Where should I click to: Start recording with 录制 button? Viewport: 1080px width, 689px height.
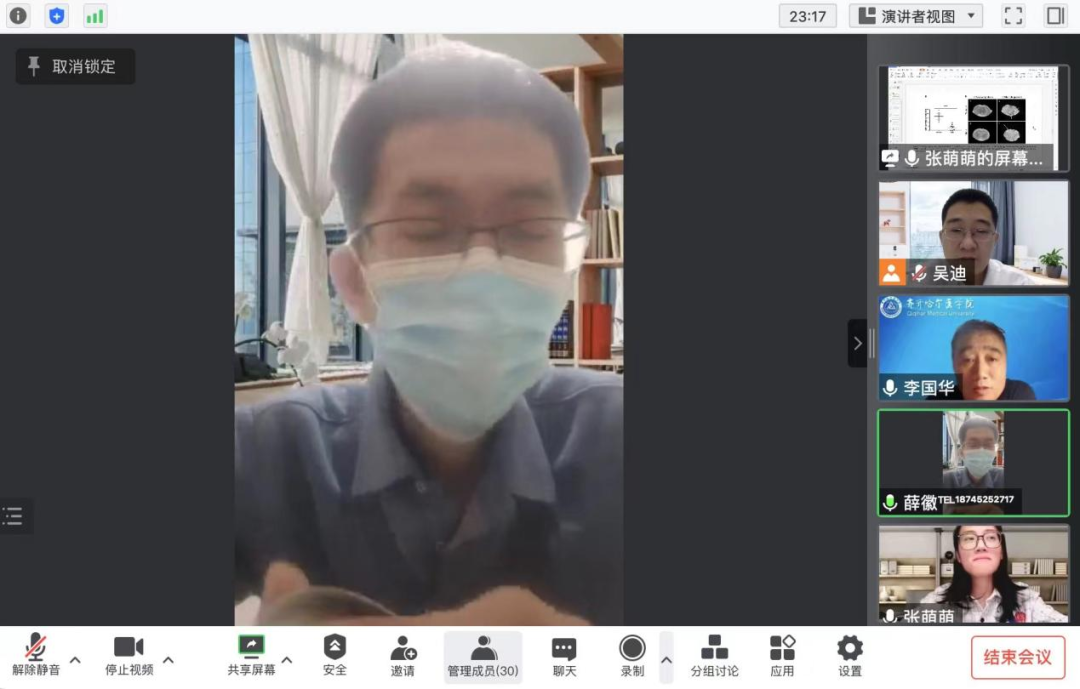pyautogui.click(x=632, y=655)
